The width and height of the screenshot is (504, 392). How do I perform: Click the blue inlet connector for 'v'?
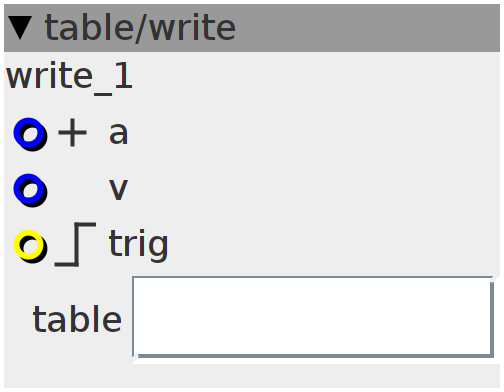30,190
